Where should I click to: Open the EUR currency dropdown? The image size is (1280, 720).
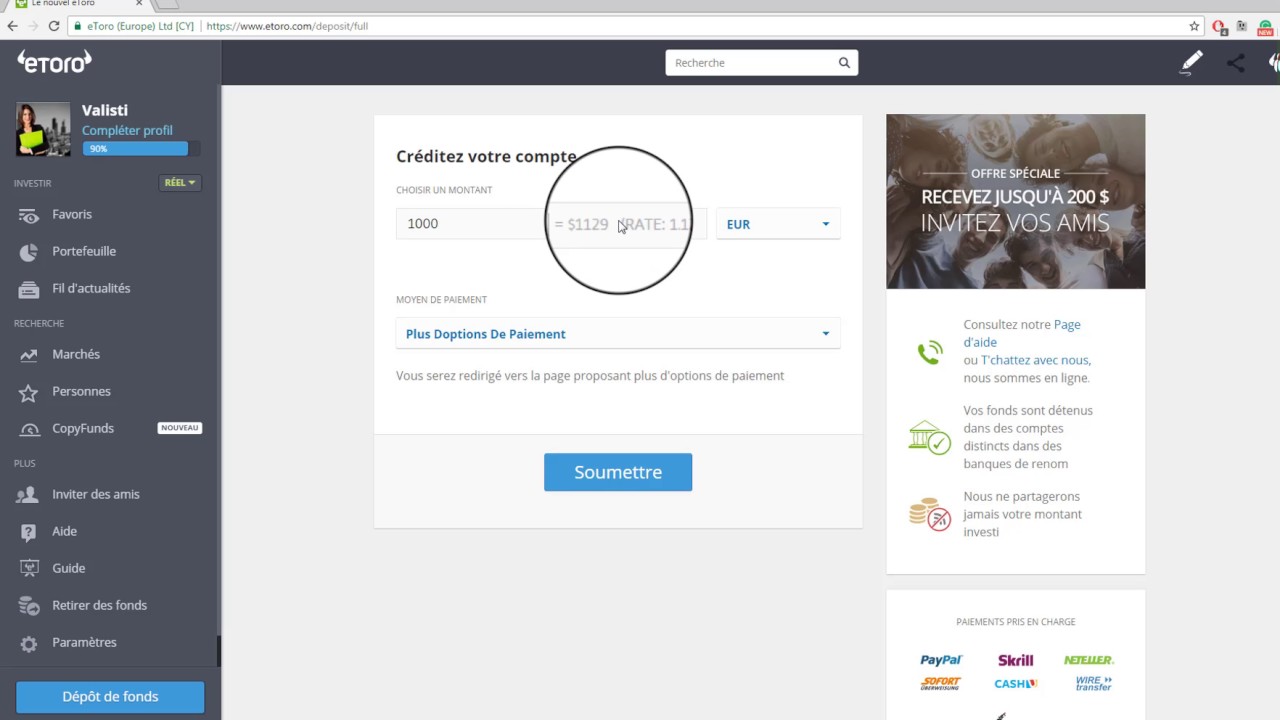coord(778,224)
